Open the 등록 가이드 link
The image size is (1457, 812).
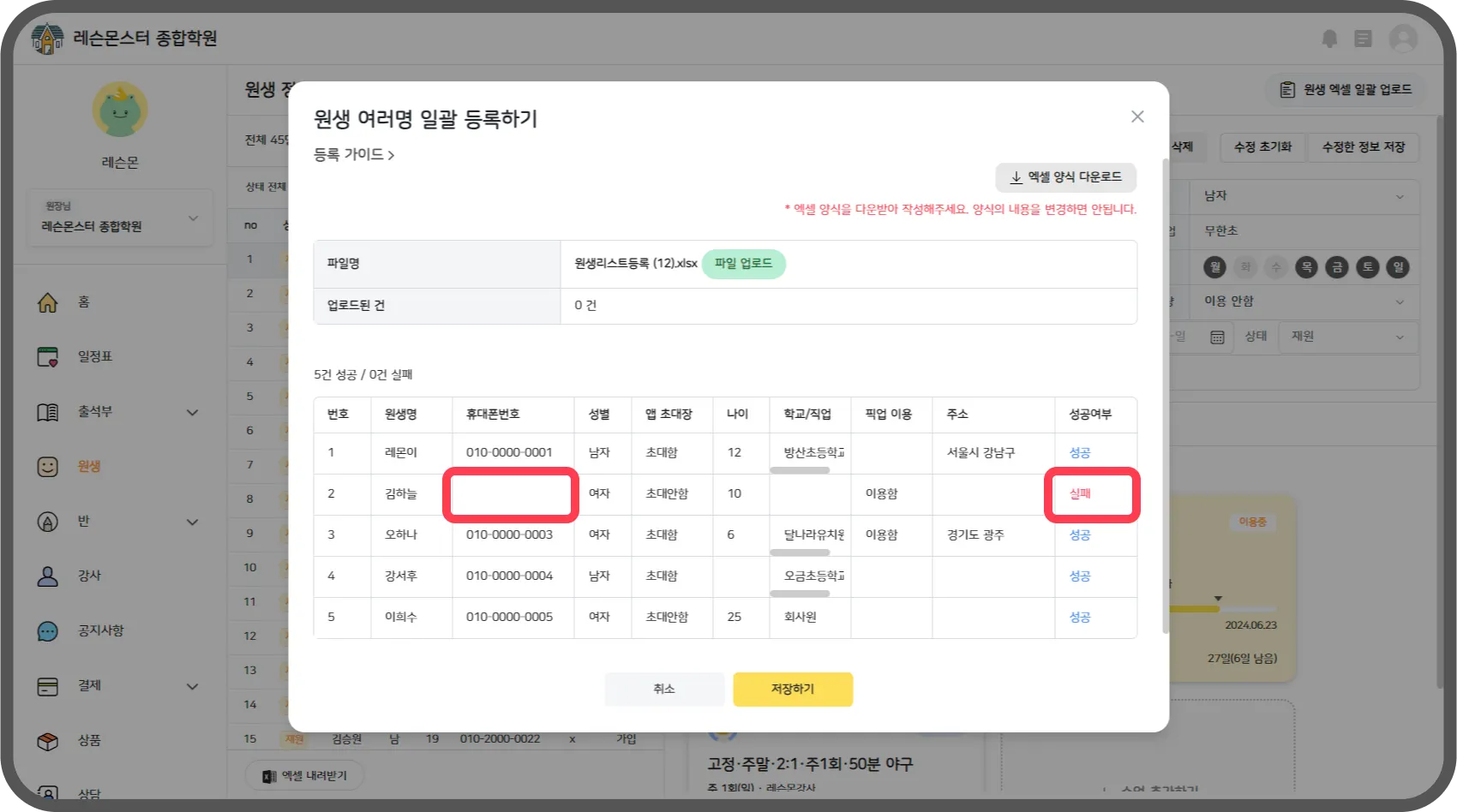coord(354,155)
